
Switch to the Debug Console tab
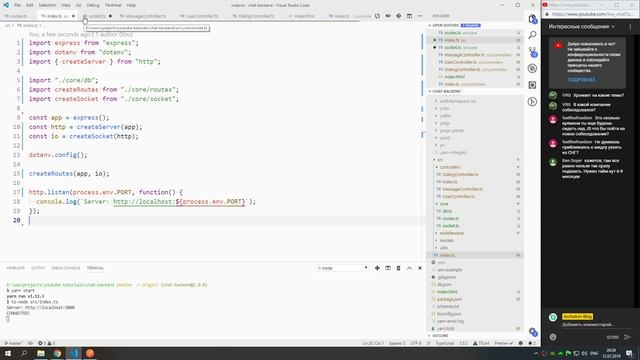tap(65, 268)
